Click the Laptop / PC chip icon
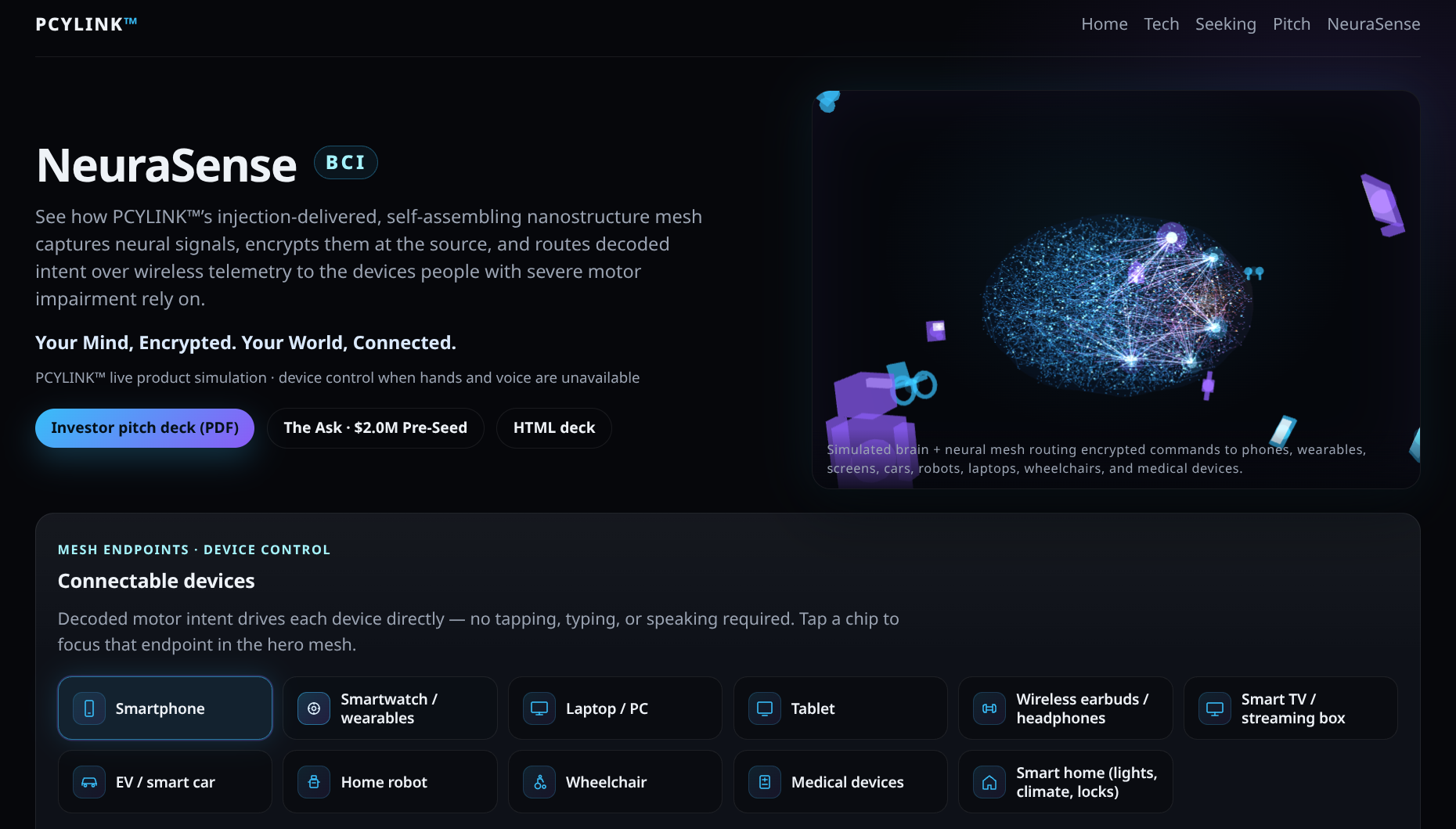The image size is (1456, 829). tap(539, 708)
